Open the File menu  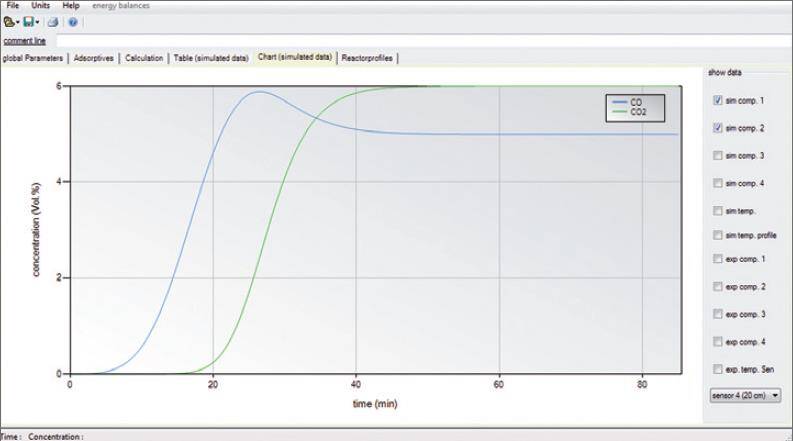[x=12, y=6]
